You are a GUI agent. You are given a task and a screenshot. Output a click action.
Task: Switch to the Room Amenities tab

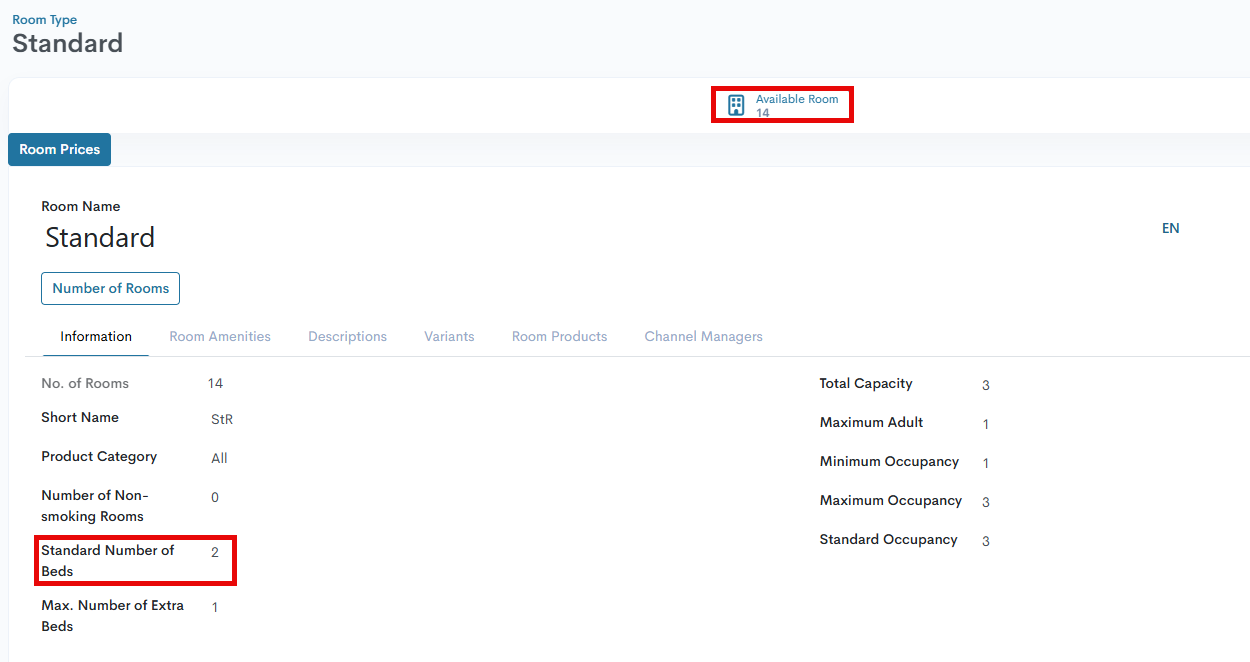220,337
